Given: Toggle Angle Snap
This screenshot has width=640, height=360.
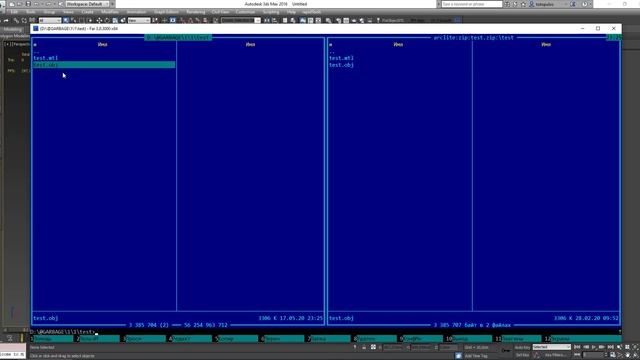Looking at the screenshot, I should pyautogui.click(x=190, y=20).
